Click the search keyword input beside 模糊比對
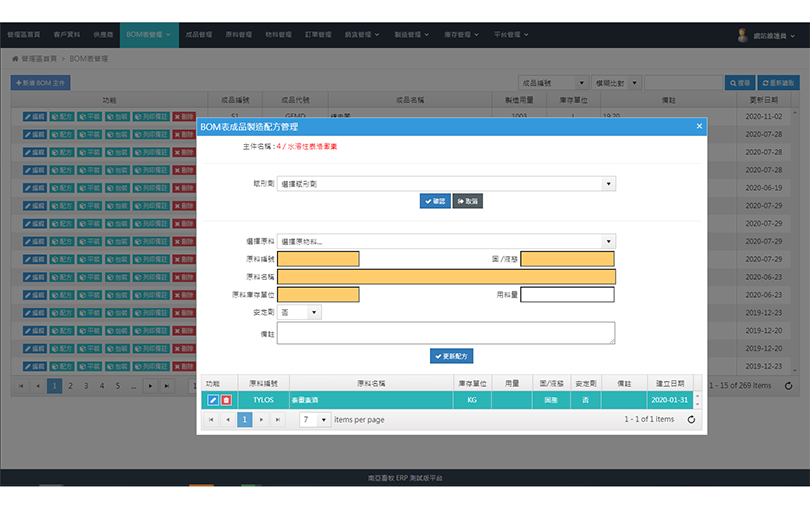This screenshot has width=810, height=510. click(x=683, y=83)
